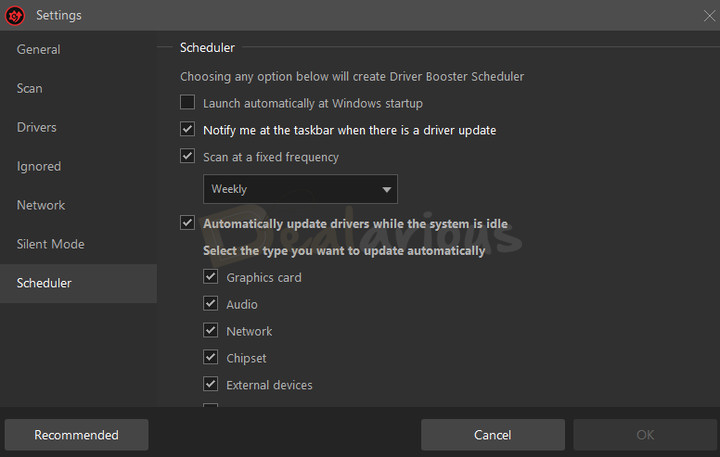The image size is (720, 457).
Task: Select the Network settings tab
Action: pyautogui.click(x=40, y=205)
